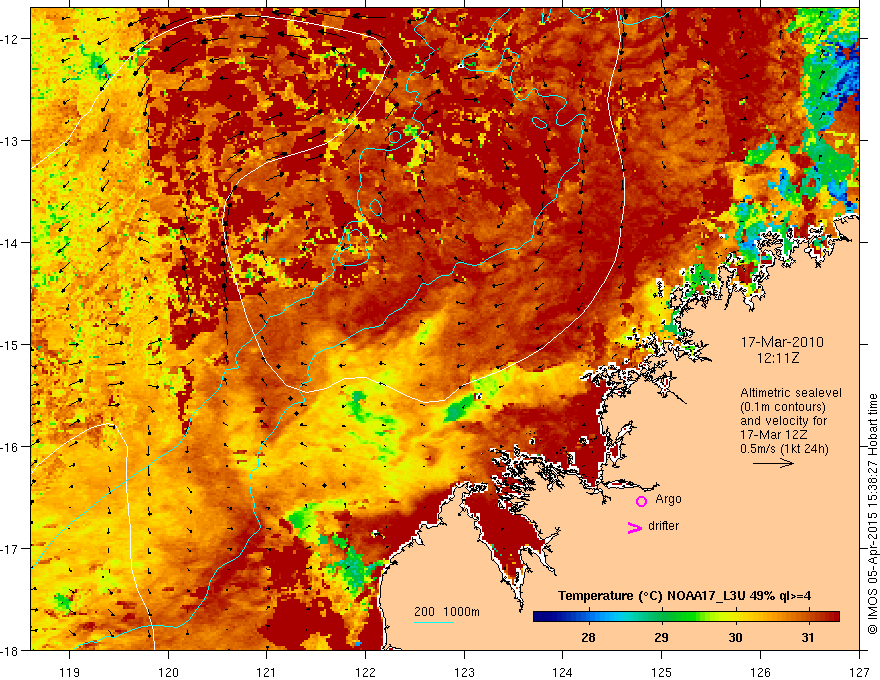Click longitude axis label 125

(662, 672)
